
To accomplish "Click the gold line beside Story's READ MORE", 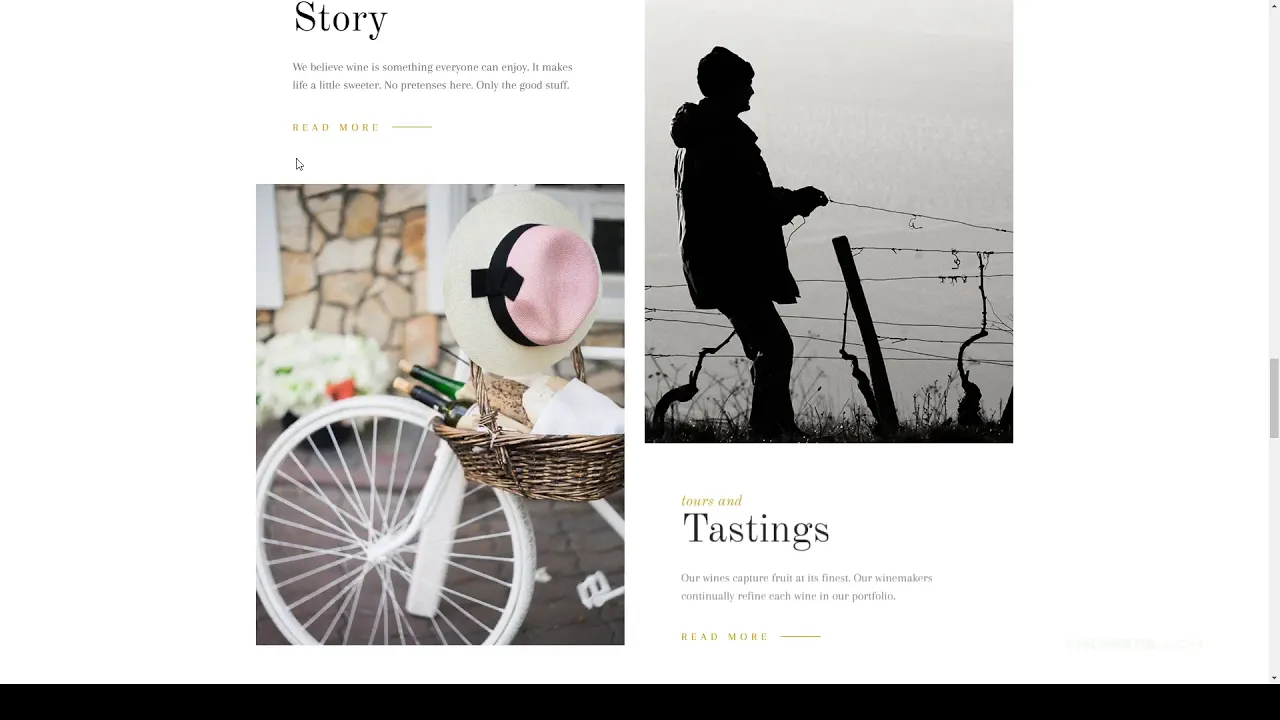I will 412,127.
